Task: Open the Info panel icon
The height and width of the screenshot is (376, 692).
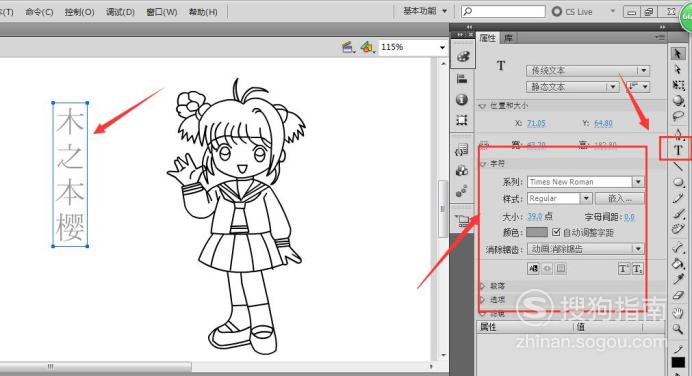Action: point(462,100)
